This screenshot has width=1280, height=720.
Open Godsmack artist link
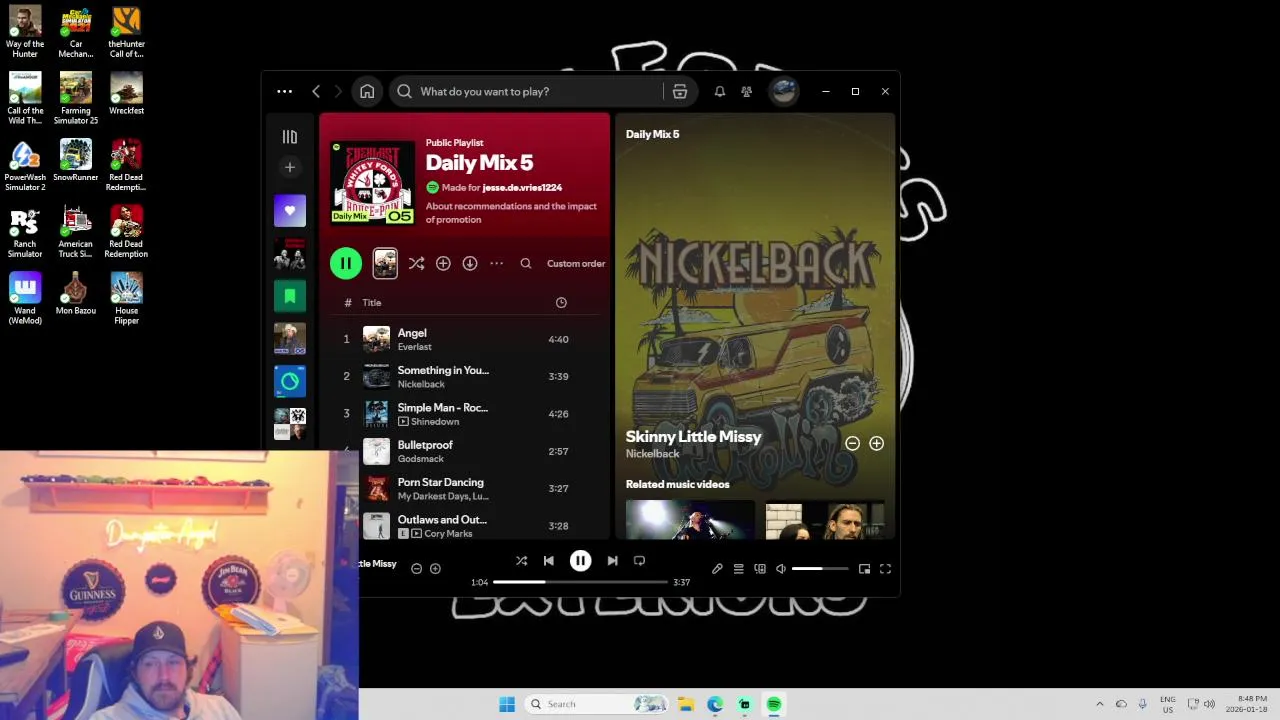pyautogui.click(x=420, y=459)
